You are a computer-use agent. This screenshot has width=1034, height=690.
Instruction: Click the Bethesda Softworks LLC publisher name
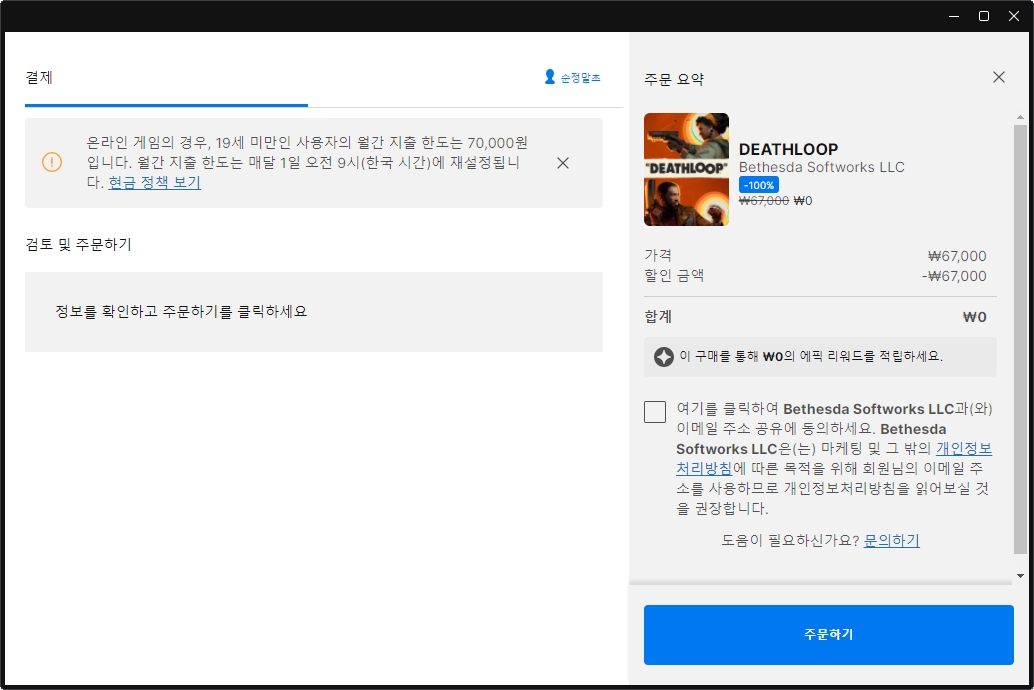tap(822, 168)
